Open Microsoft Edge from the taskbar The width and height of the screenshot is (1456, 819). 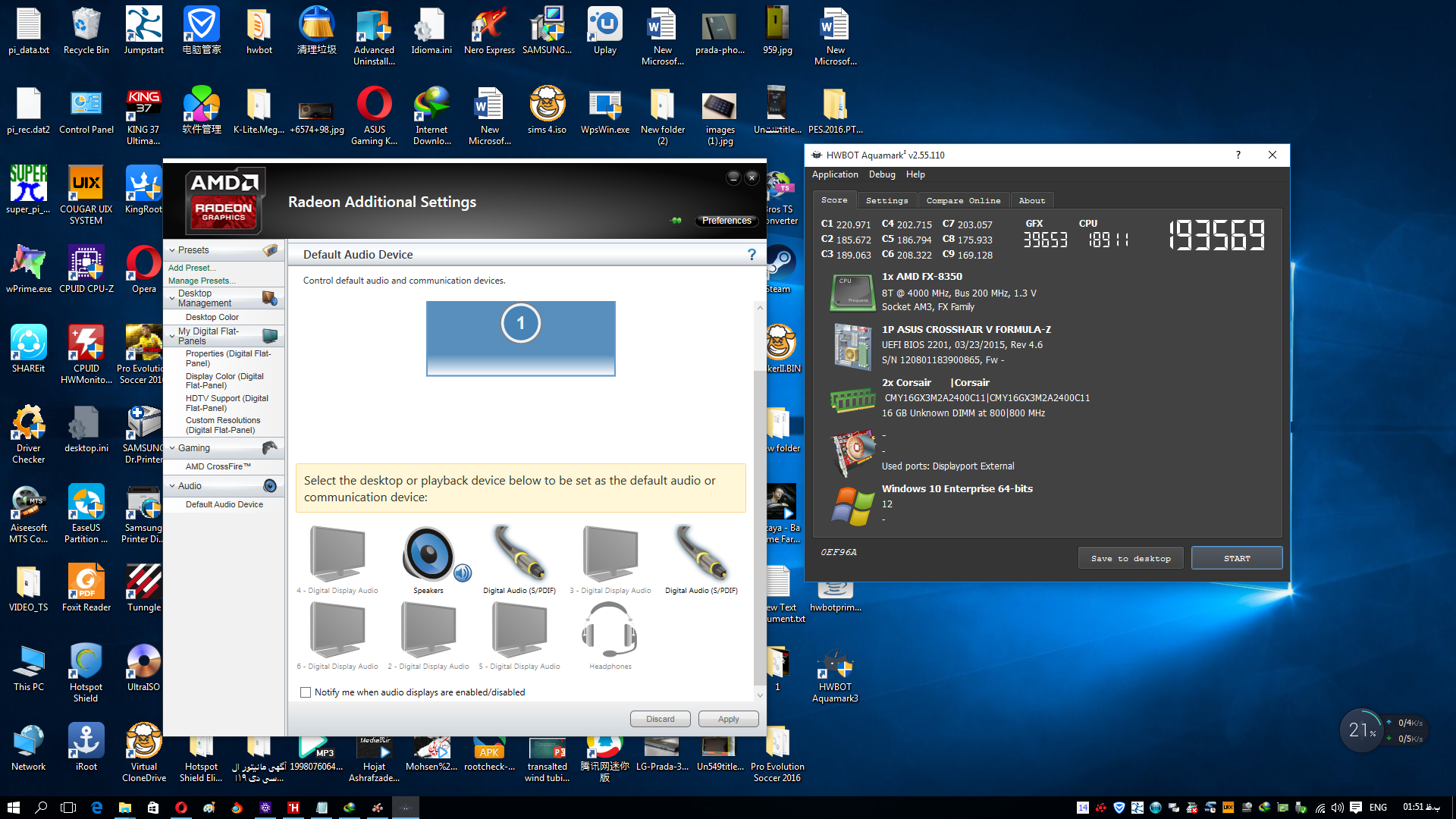[96, 808]
